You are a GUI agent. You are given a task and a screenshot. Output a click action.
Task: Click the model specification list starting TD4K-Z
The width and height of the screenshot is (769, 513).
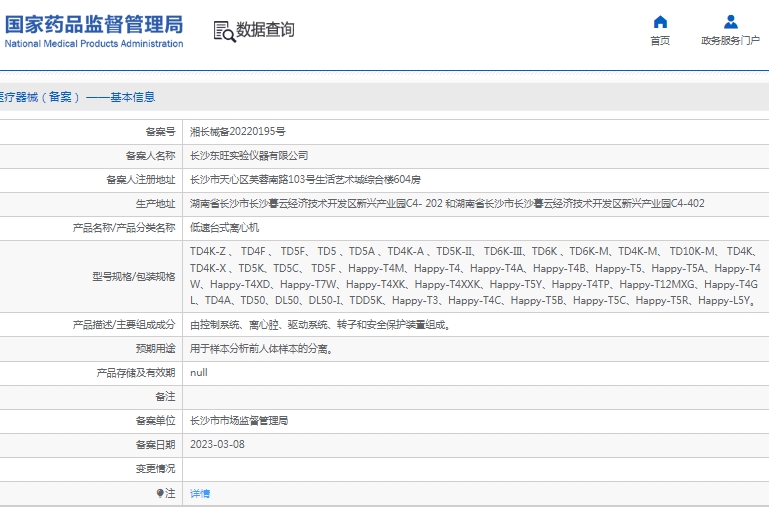[475, 276]
